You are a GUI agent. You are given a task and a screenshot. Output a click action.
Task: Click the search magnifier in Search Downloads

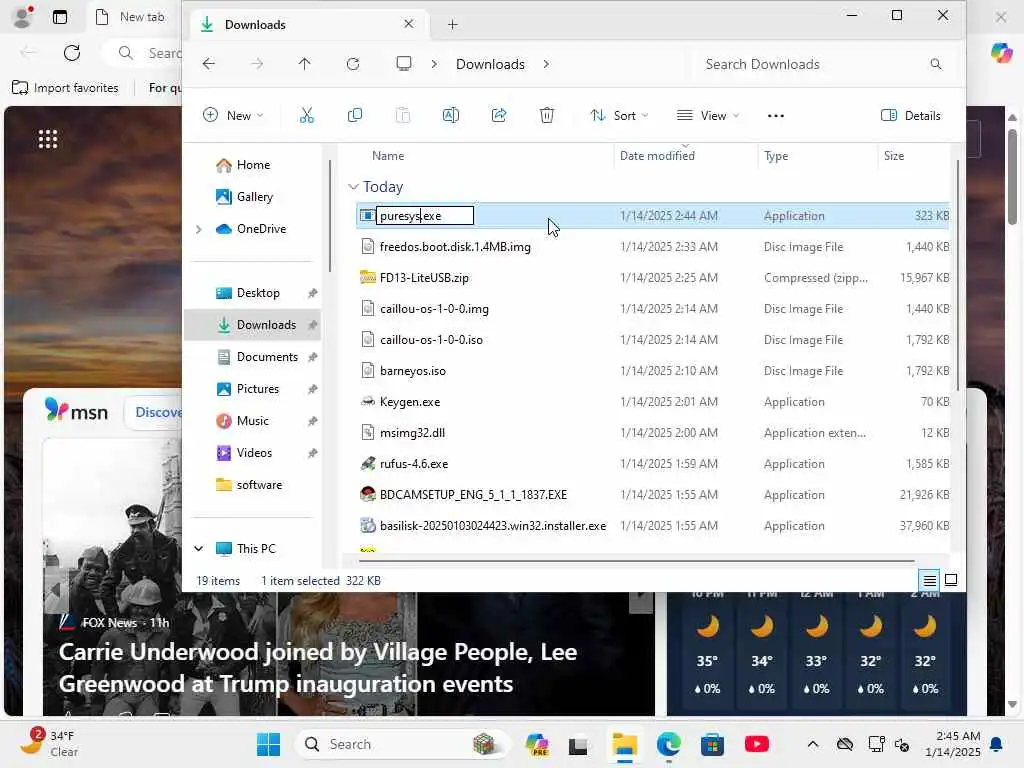pos(936,64)
